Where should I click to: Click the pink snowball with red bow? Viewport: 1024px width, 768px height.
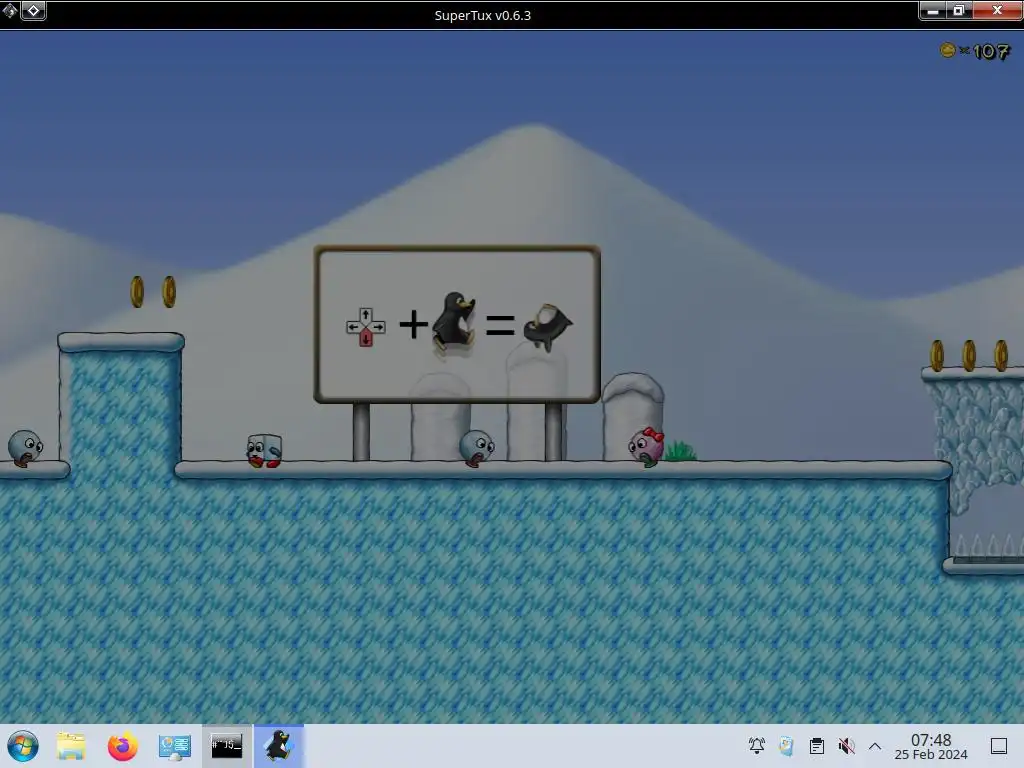[x=647, y=447]
